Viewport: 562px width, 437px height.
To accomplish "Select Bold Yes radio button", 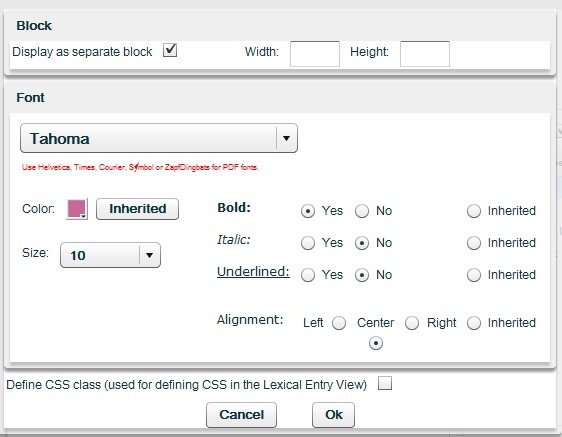I will point(308,211).
